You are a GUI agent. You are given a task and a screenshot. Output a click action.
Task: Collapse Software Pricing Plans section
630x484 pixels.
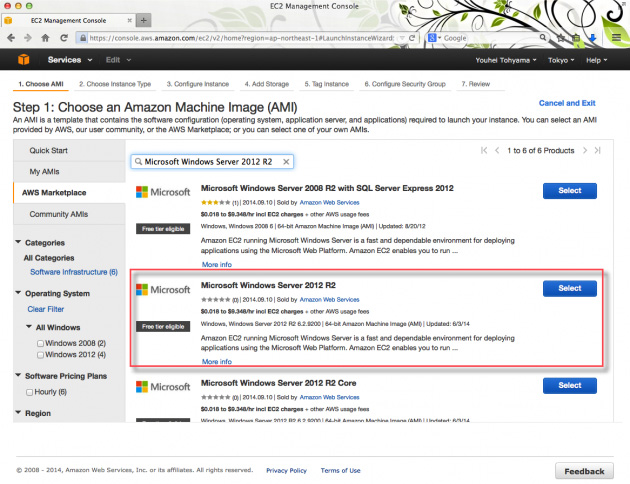[18, 375]
